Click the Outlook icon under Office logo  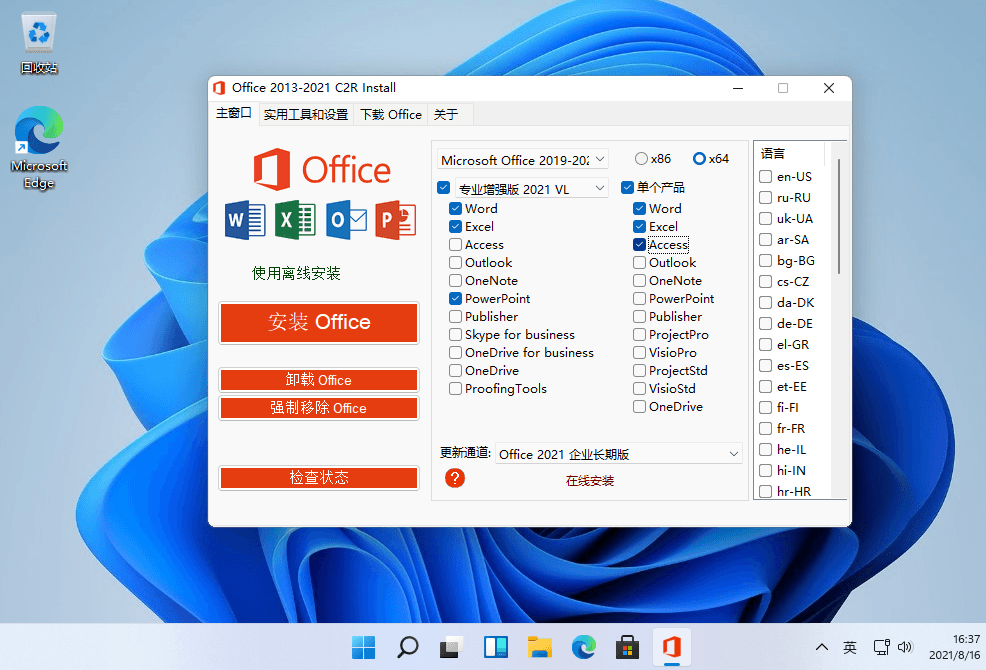coord(346,220)
